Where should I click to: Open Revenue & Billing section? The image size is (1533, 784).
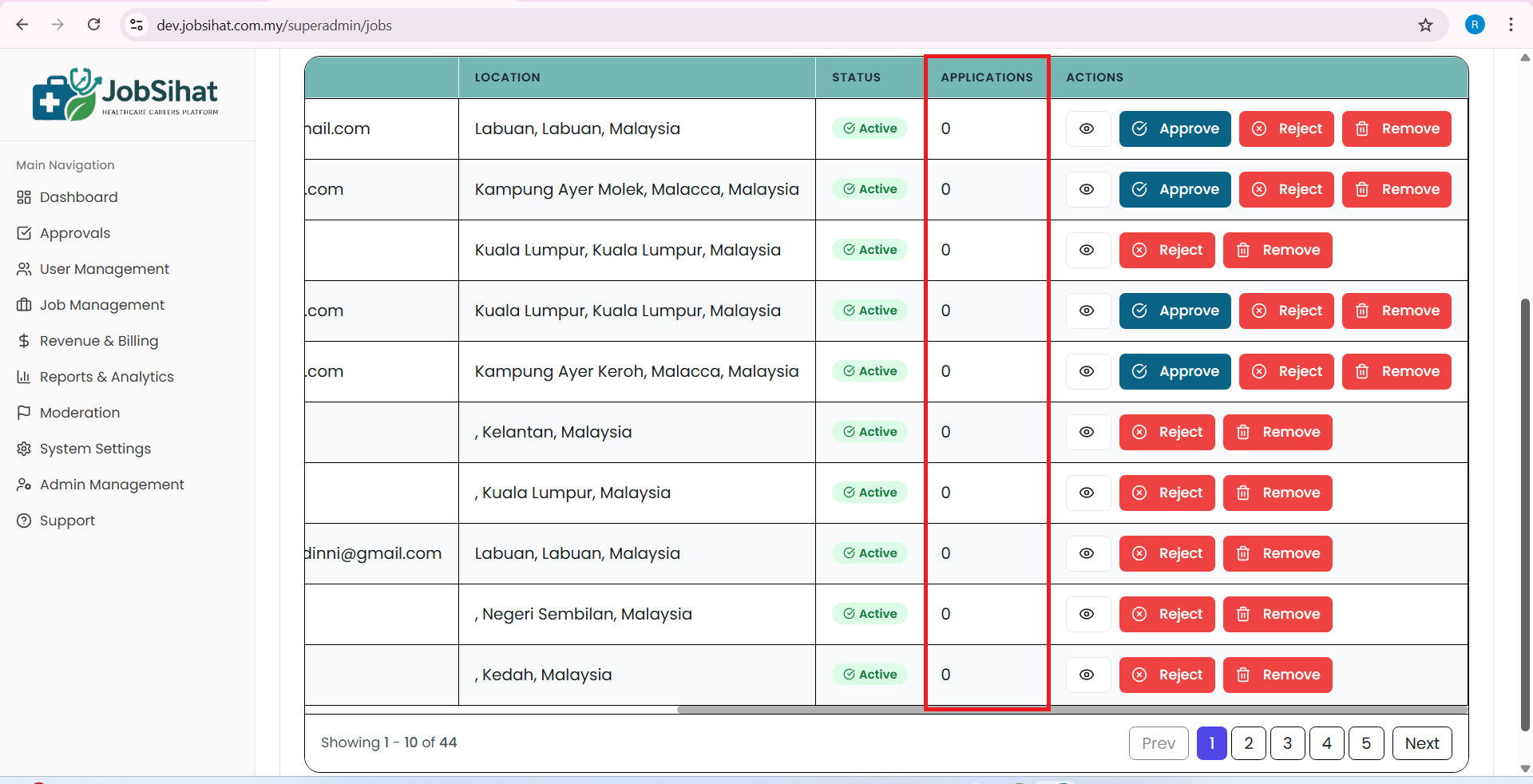click(x=98, y=341)
